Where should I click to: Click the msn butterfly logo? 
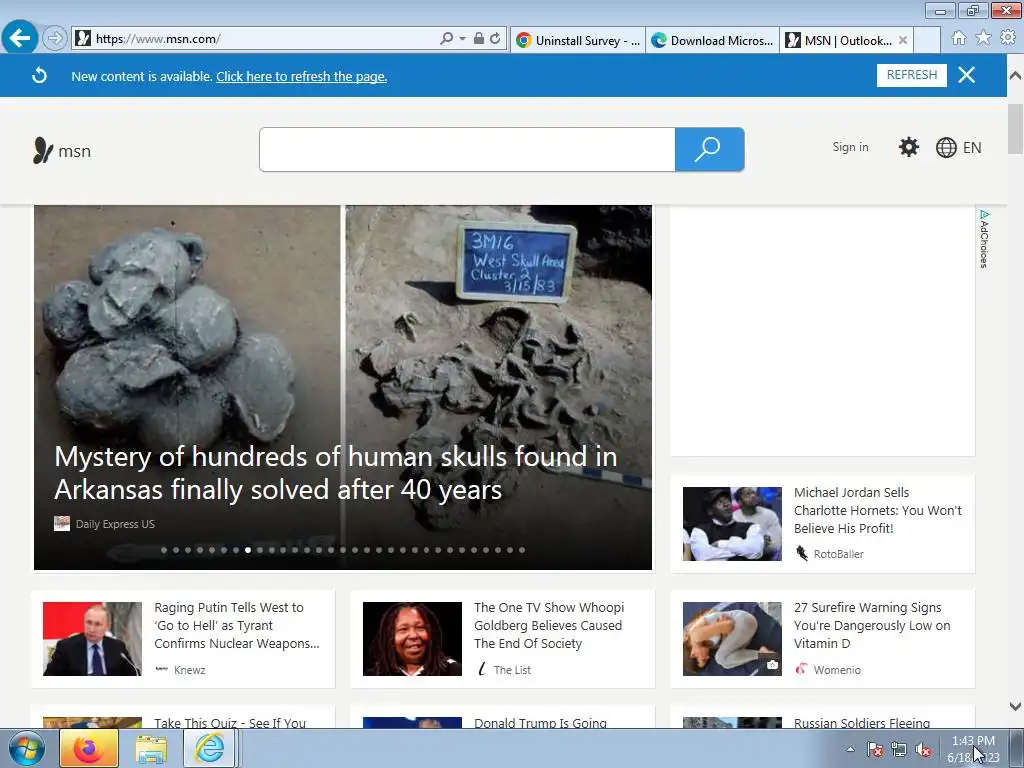pyautogui.click(x=61, y=150)
